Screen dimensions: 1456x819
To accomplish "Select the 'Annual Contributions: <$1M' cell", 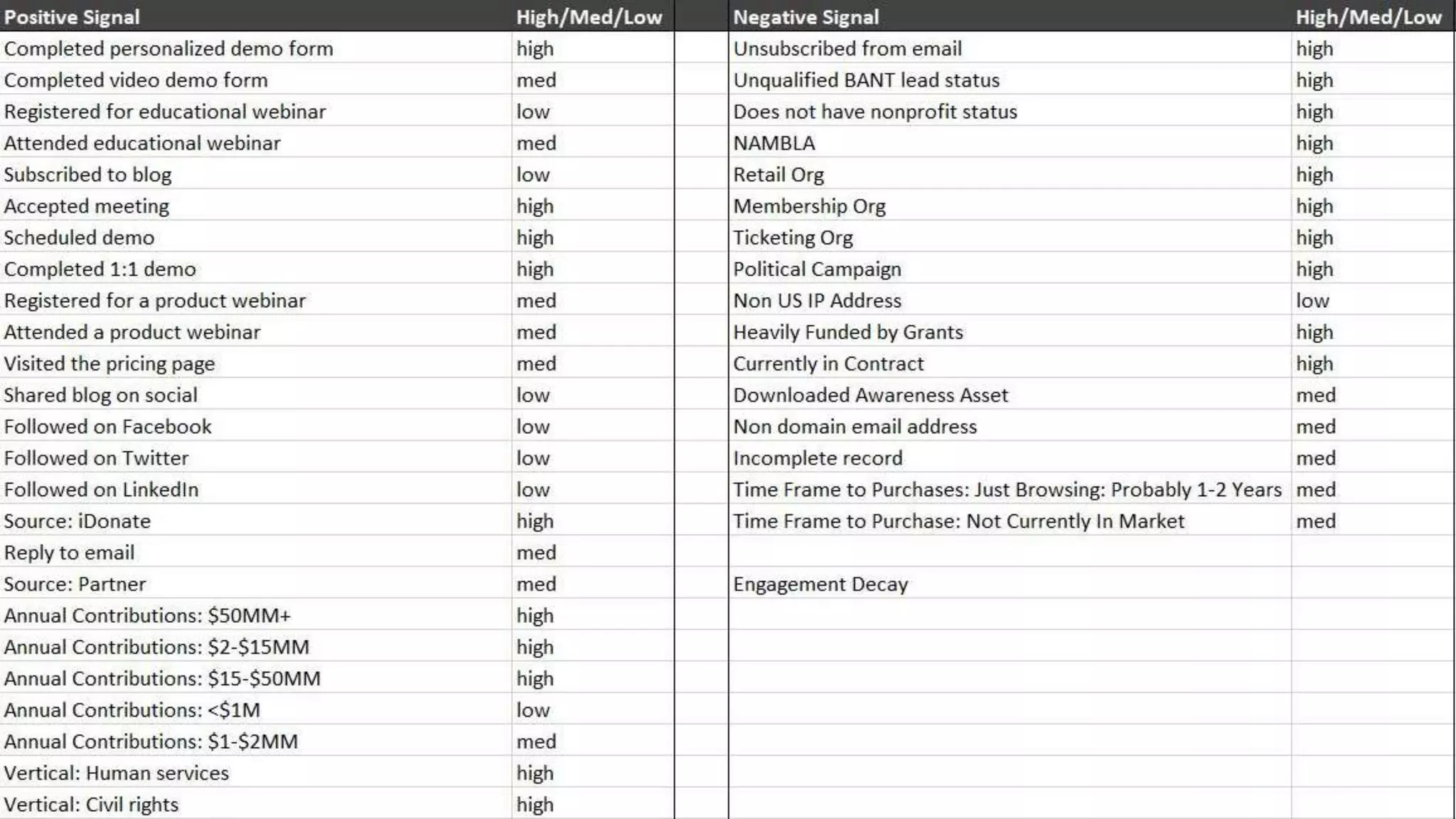I will 132,710.
